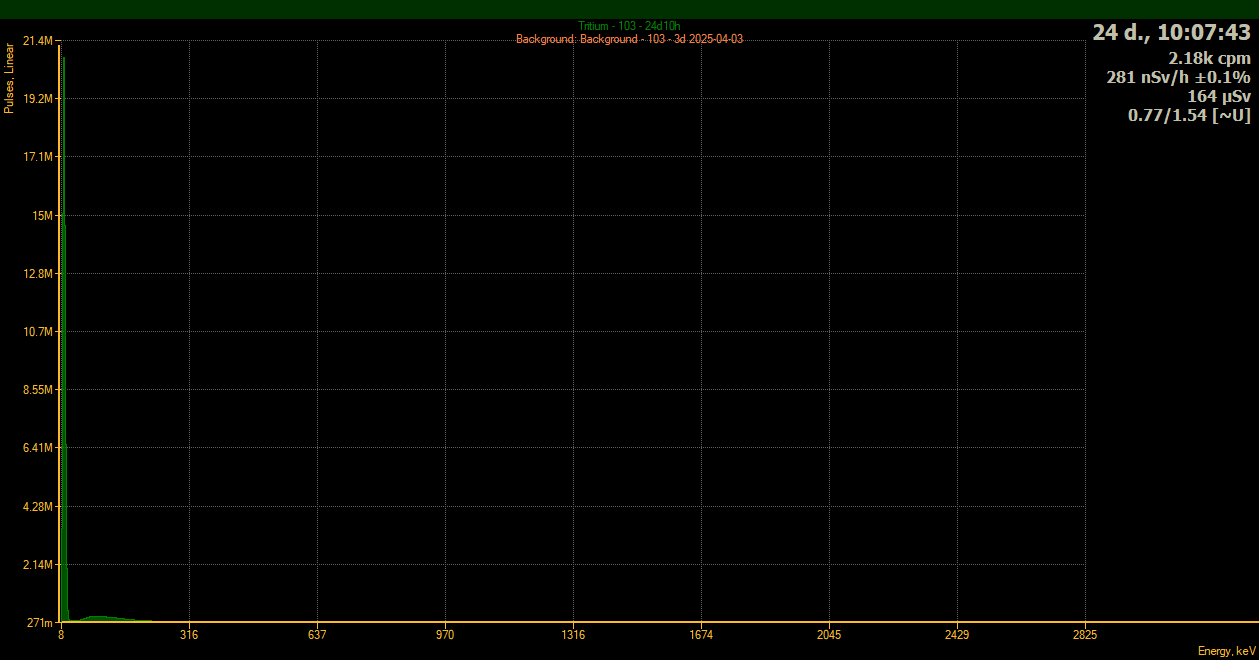Select the 281 nSv/h dose rate readout

point(1178,77)
